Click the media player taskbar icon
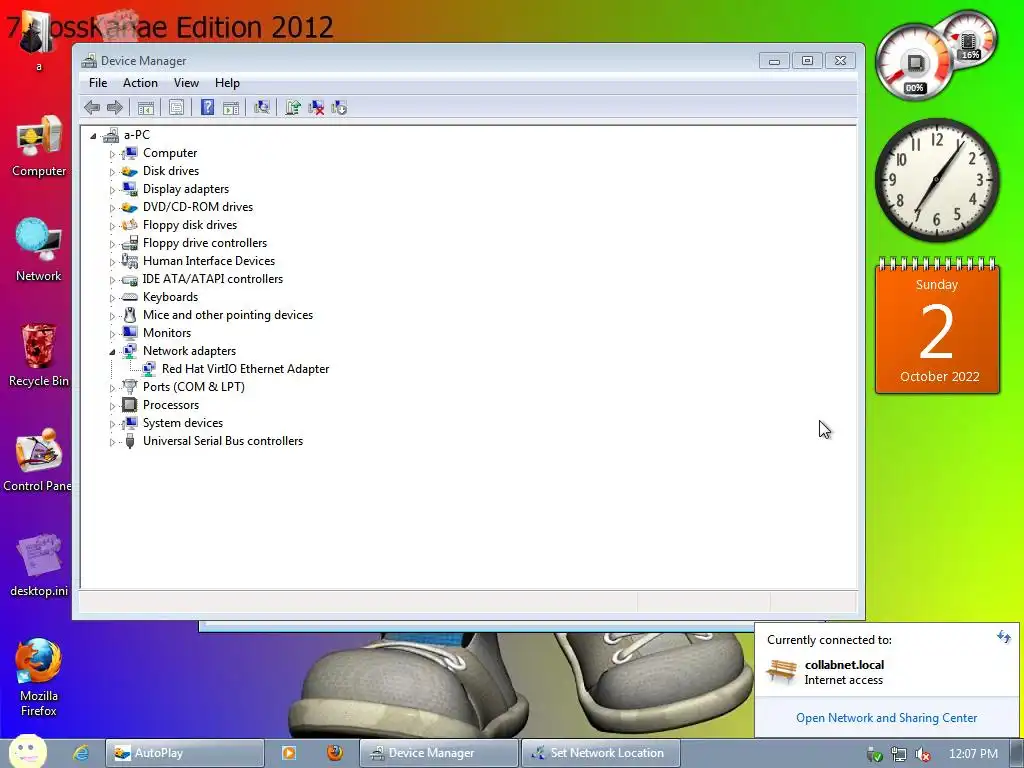This screenshot has height=768, width=1024. tap(288, 753)
